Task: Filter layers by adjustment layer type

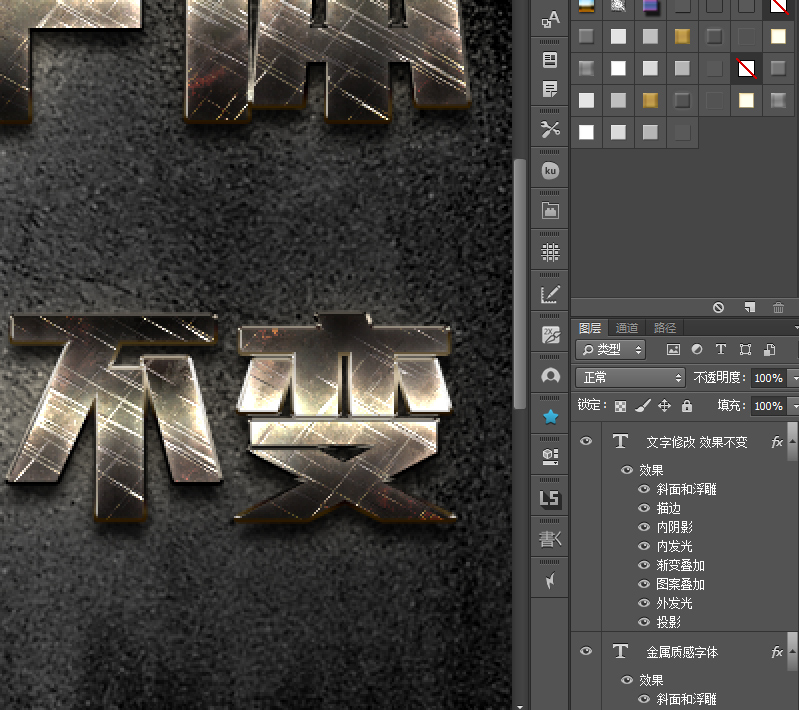Action: 697,350
